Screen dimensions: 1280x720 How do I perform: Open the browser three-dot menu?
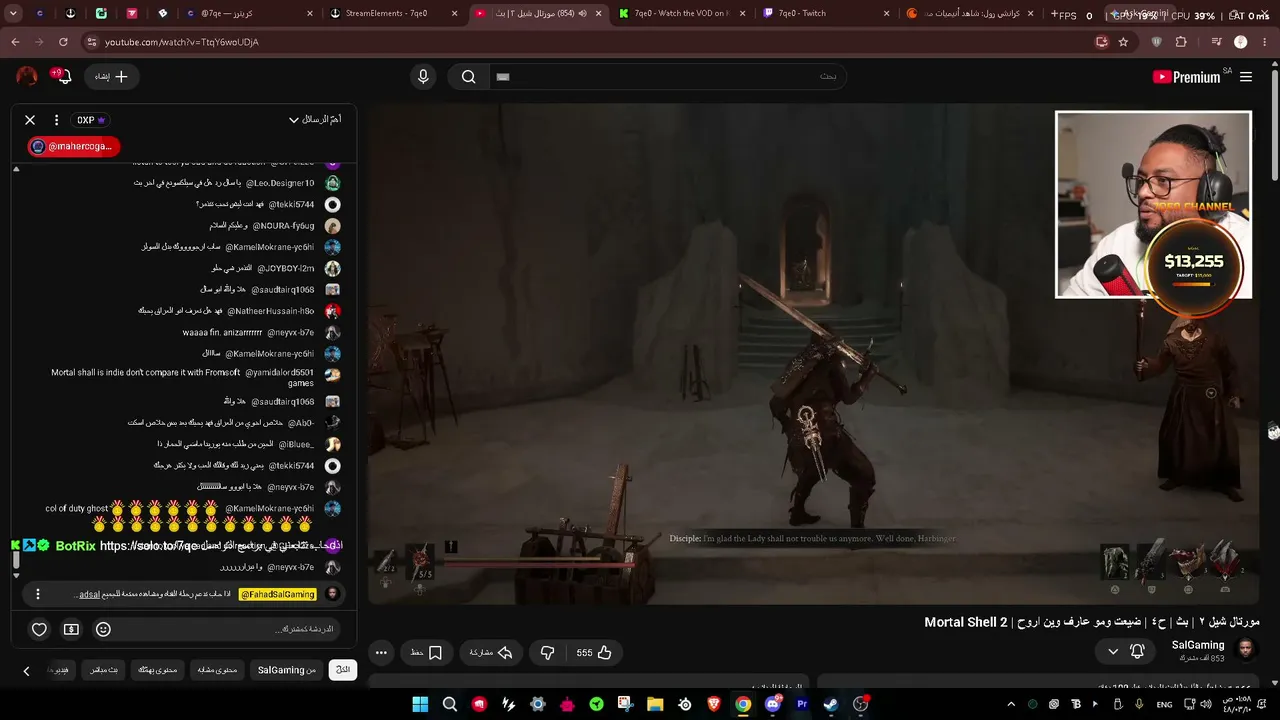click(1264, 42)
